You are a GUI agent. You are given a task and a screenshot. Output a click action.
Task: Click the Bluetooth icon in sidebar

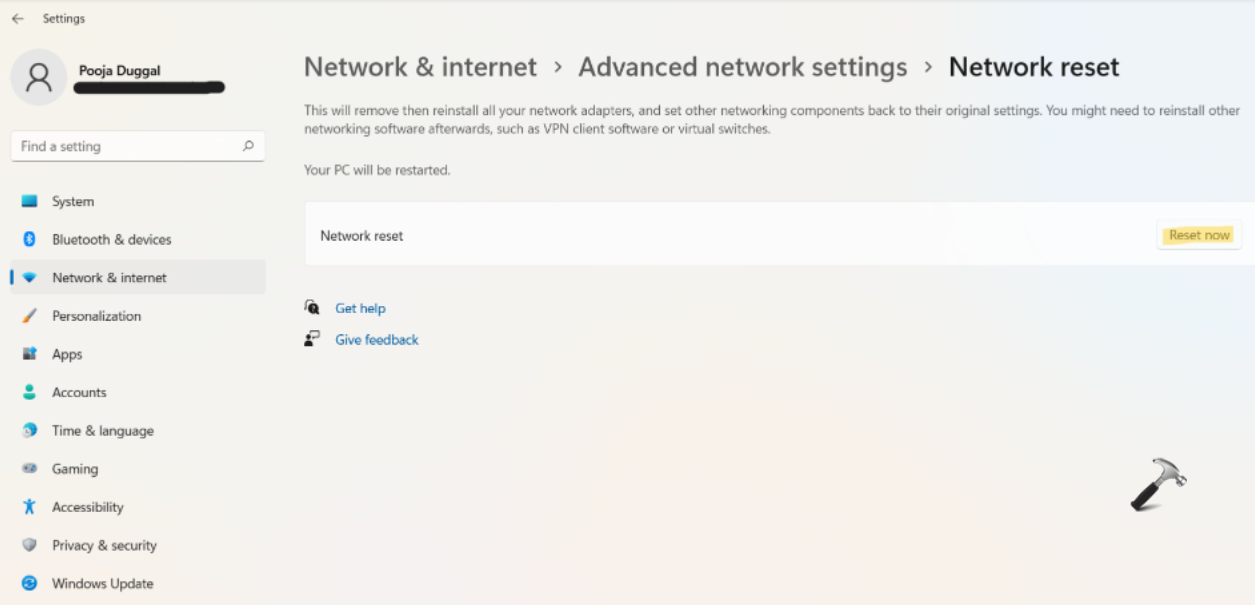tap(30, 240)
